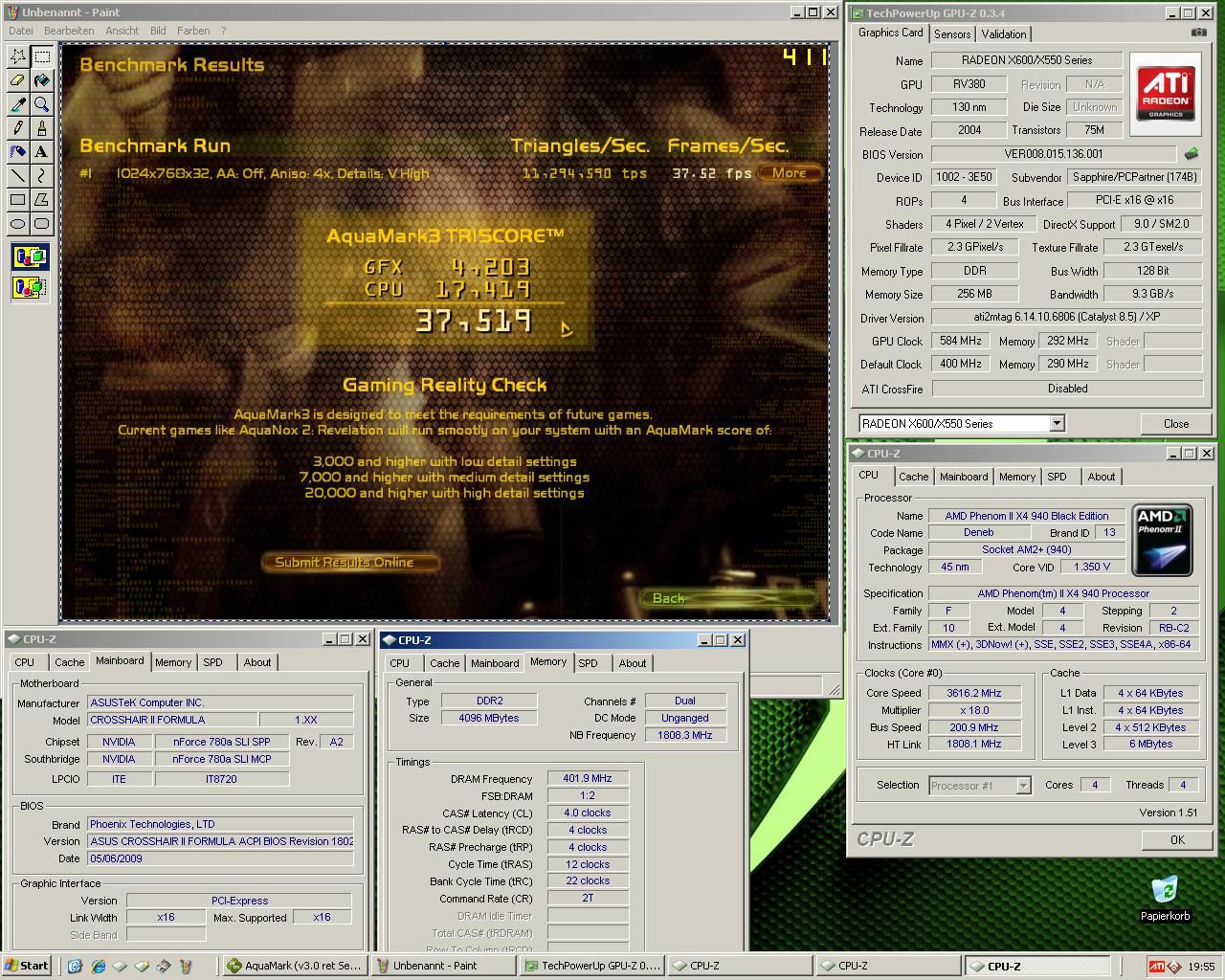Screen dimensions: 1225x980
Task: Click the CROSSHAIR II FORMULA model field
Action: tap(172, 720)
